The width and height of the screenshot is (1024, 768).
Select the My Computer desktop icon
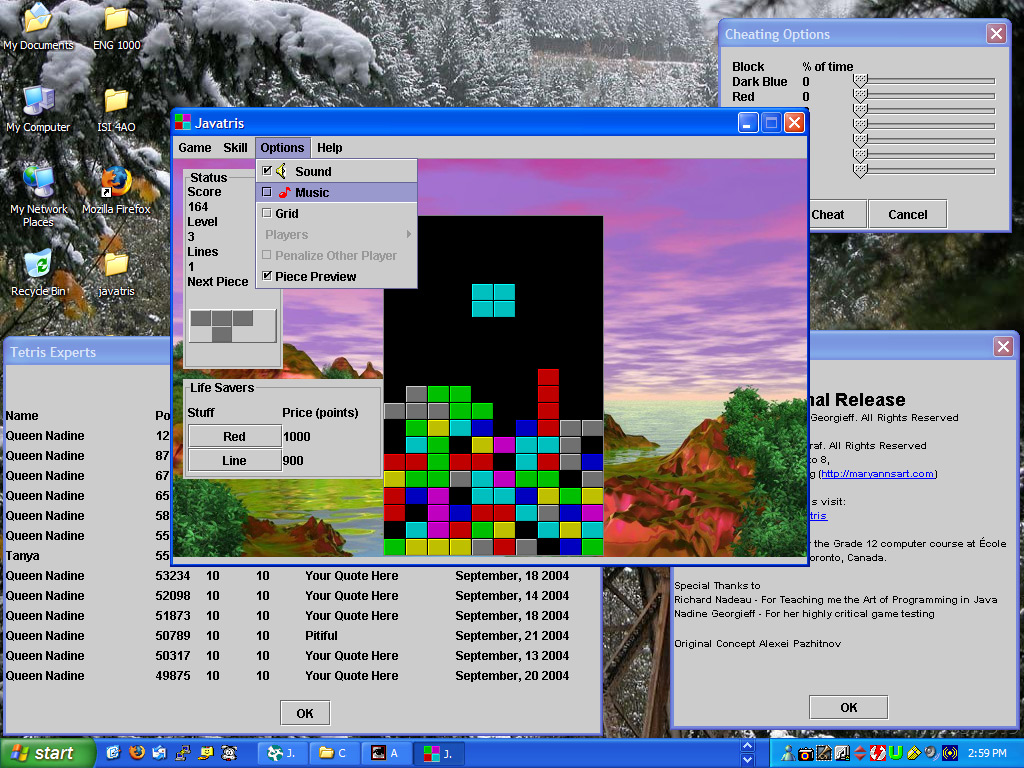pyautogui.click(x=38, y=109)
